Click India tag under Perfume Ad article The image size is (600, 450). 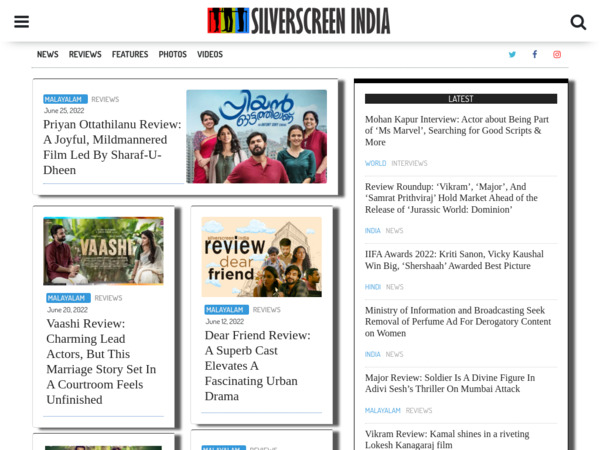[x=372, y=354]
